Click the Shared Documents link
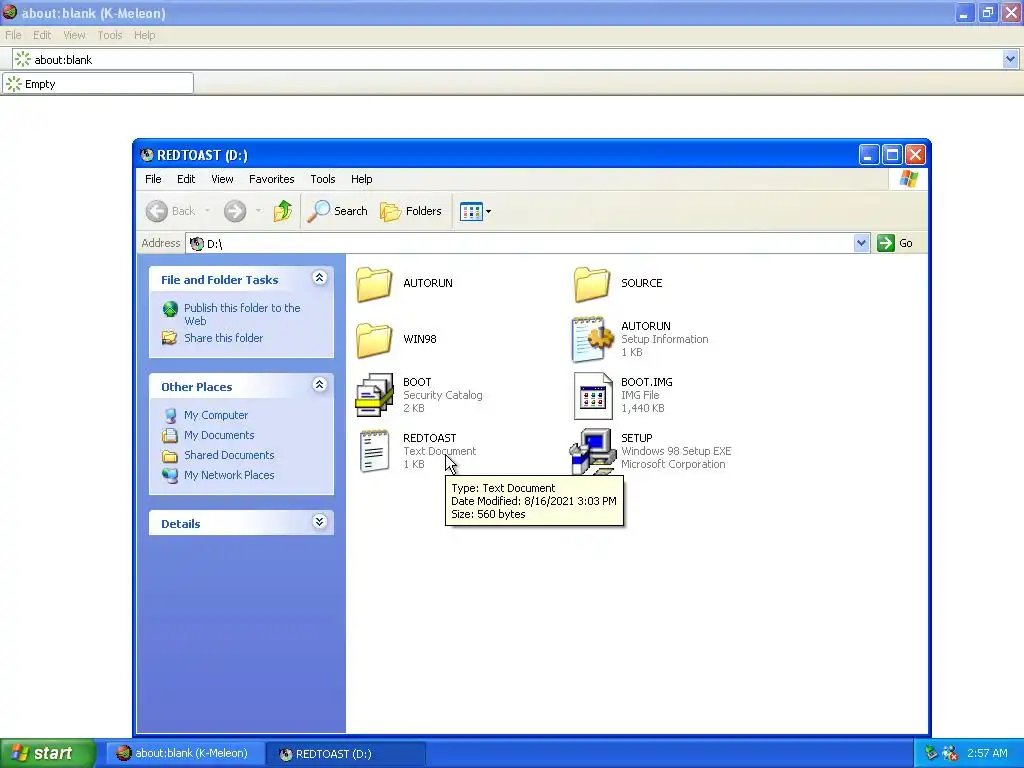1024x768 pixels. click(229, 455)
